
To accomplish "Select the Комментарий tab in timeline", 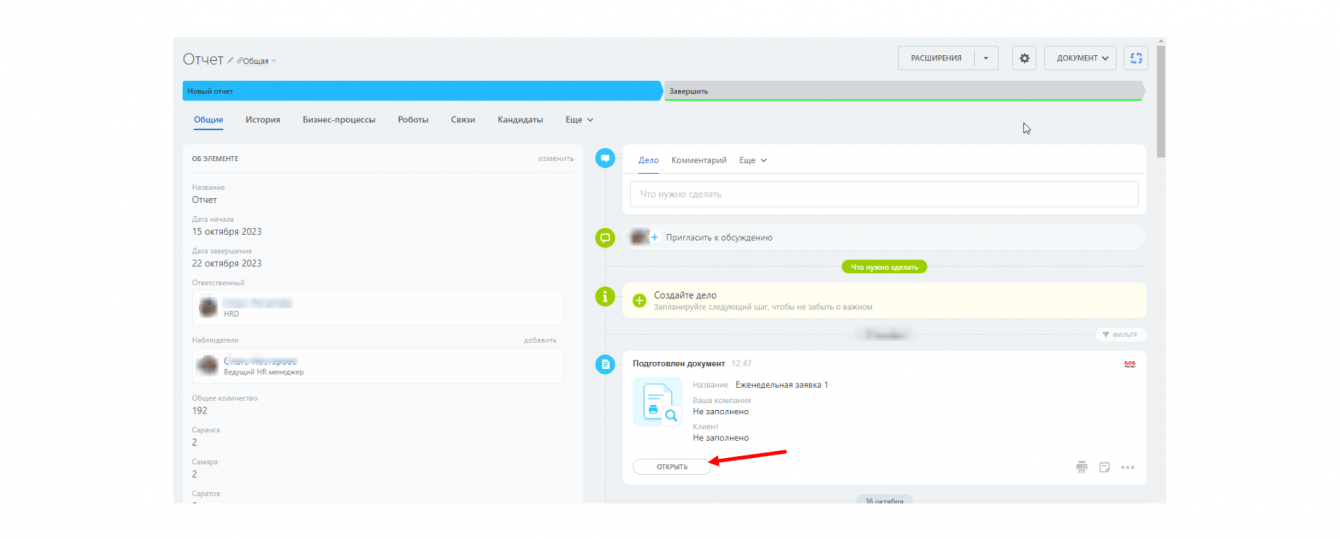I will coord(699,160).
